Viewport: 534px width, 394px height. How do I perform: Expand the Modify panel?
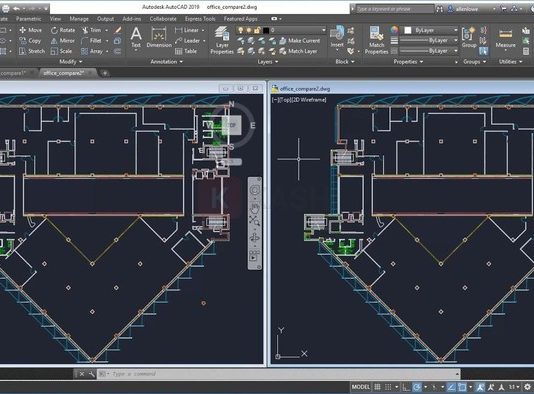point(71,62)
